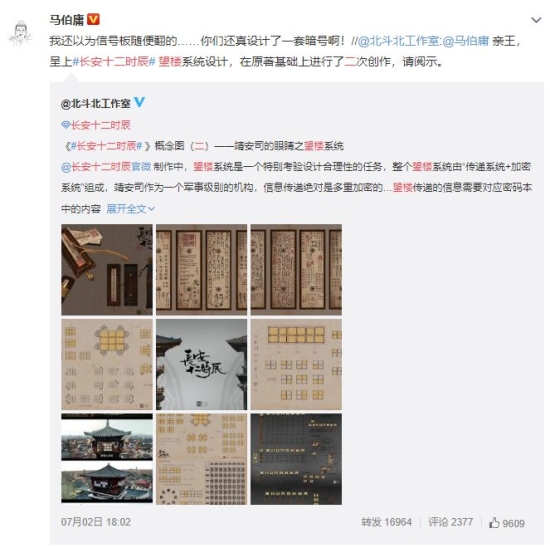Open 马伯庸's profile avatar
Image resolution: width=550 pixels, height=548 pixels.
pos(20,33)
